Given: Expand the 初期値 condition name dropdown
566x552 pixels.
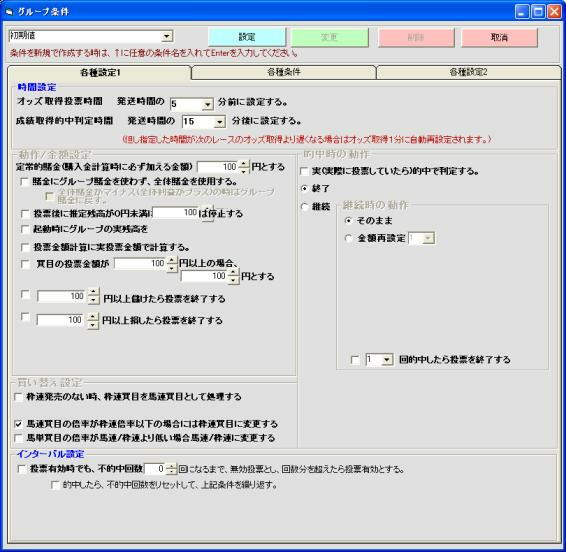Looking at the screenshot, I should coord(166,36).
